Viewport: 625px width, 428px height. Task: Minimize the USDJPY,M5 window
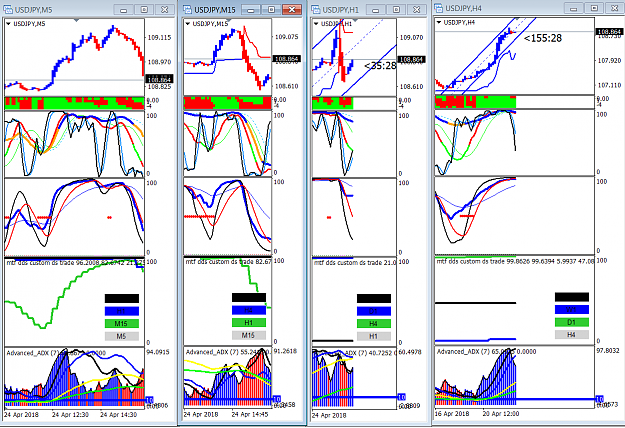[x=124, y=10]
